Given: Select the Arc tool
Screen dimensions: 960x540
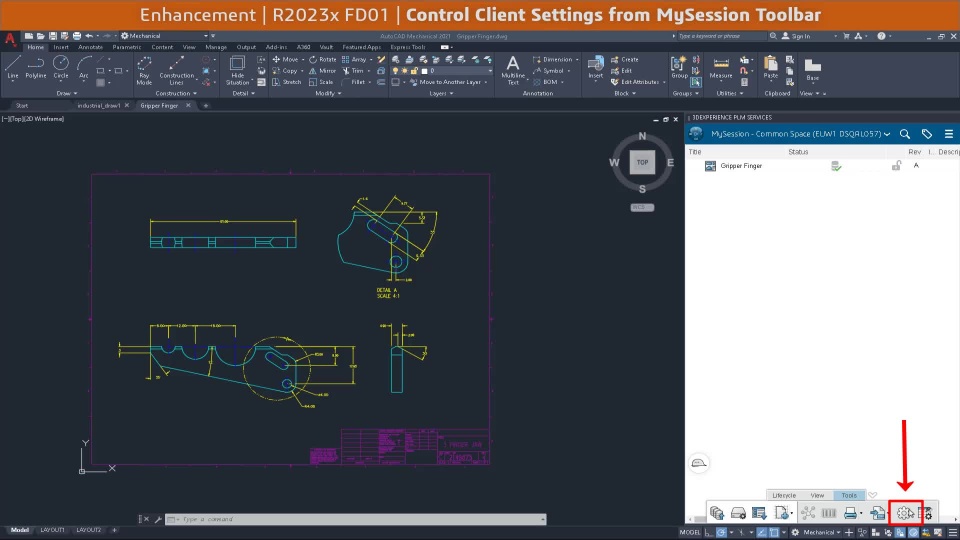Looking at the screenshot, I should click(84, 67).
